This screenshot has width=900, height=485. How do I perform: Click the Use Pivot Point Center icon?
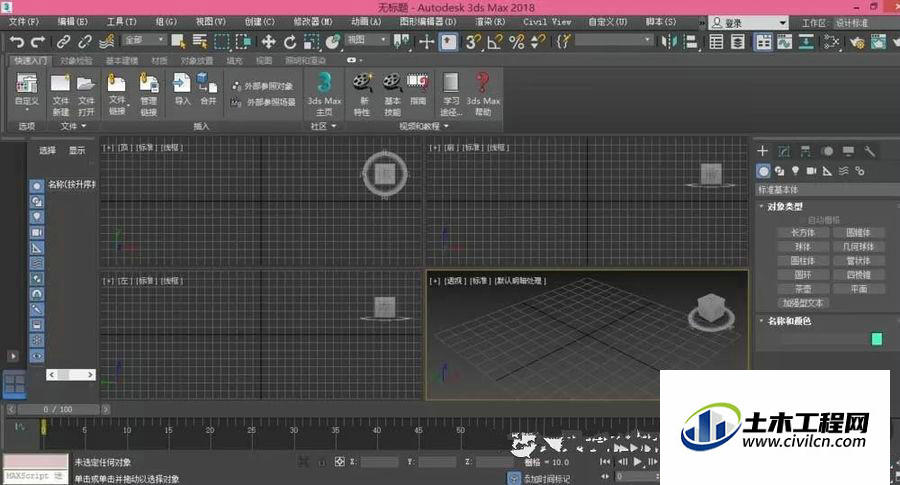pos(402,42)
